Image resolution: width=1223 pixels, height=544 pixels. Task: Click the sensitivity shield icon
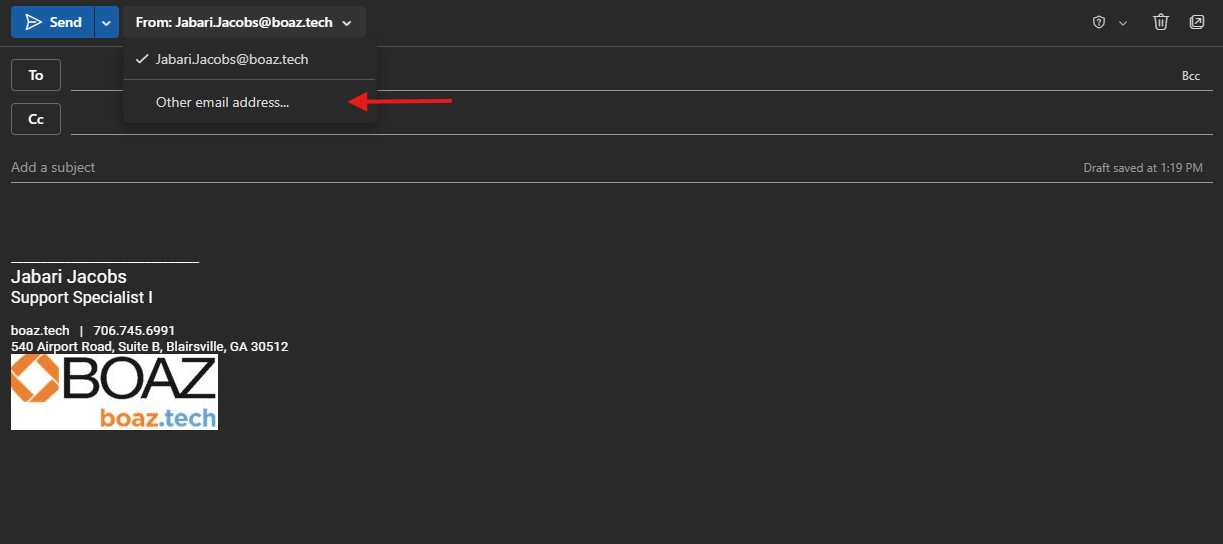pos(1099,22)
